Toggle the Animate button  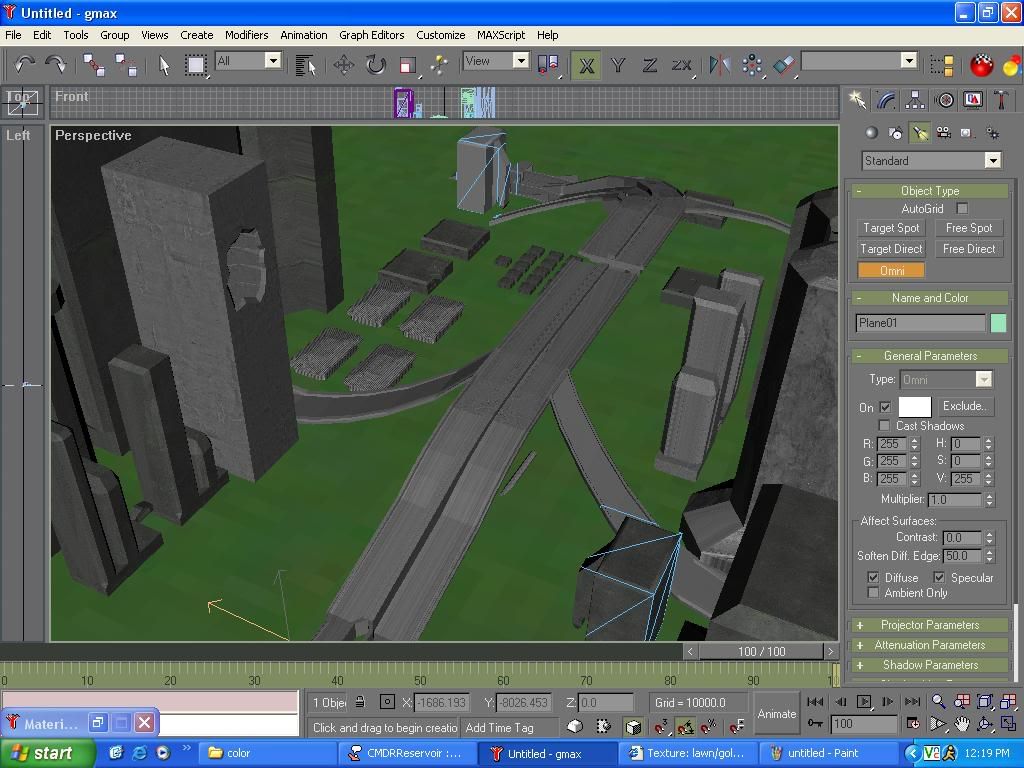[776, 714]
